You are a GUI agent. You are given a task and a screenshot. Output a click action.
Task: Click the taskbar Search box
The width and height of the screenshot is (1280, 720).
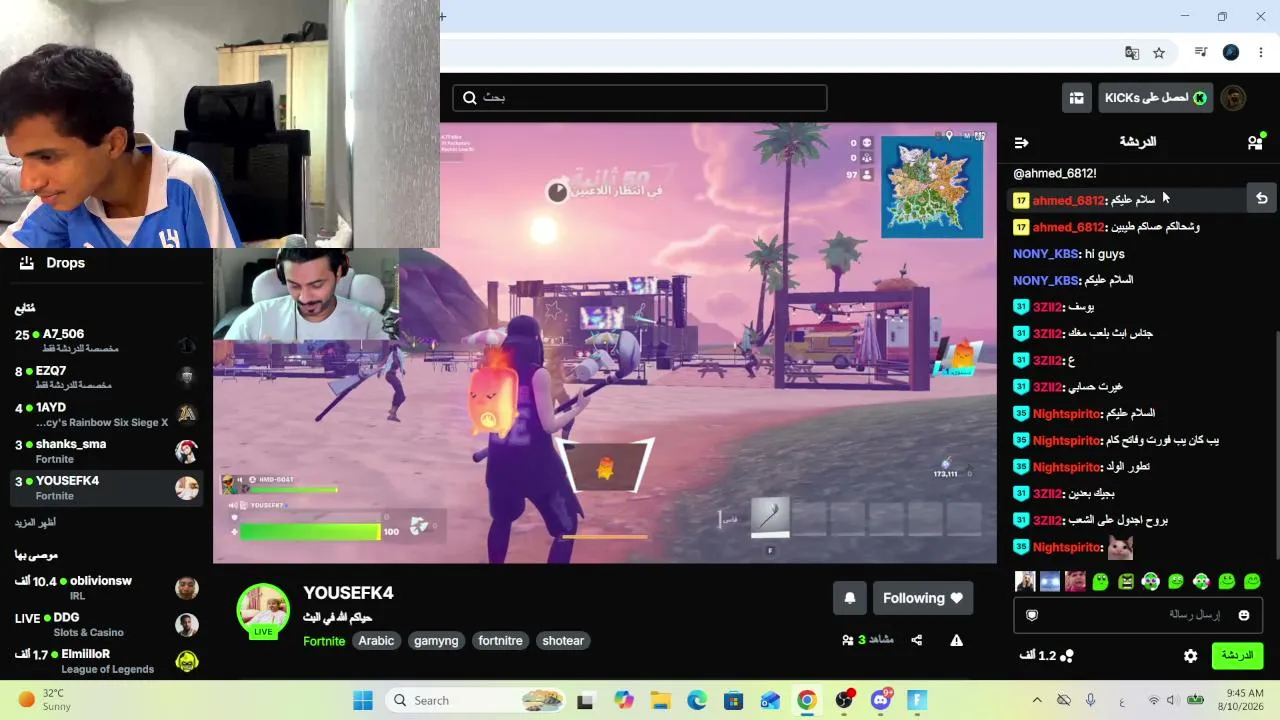coord(478,700)
